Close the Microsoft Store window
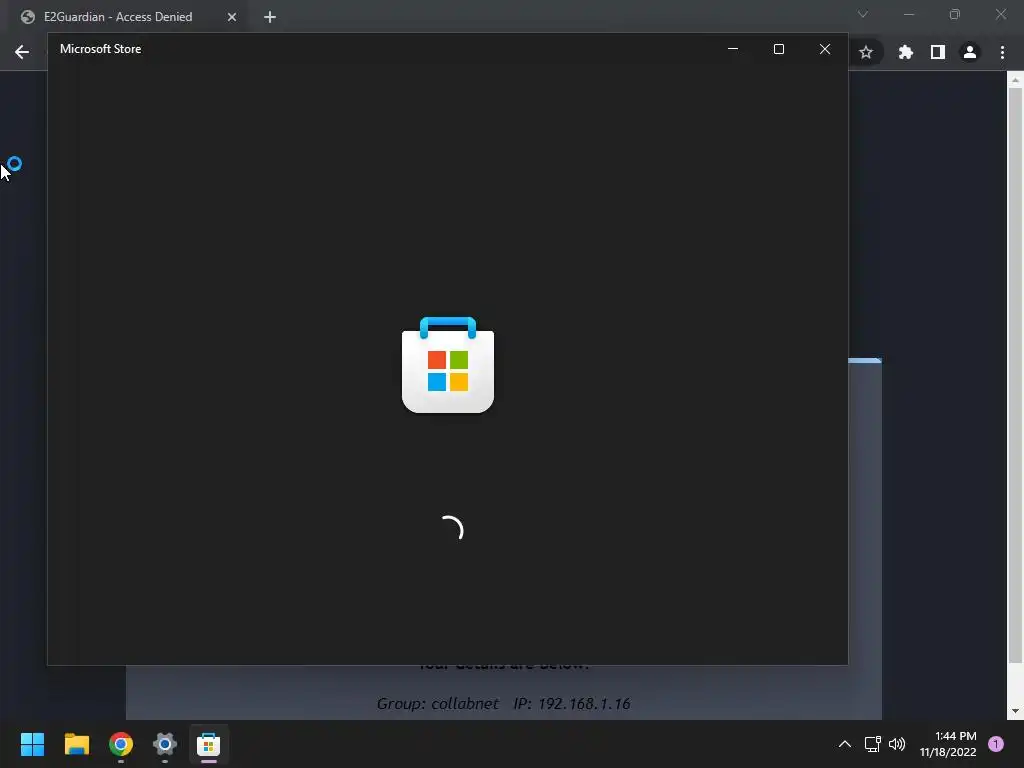Screen dimensions: 1024x768 pos(825,49)
